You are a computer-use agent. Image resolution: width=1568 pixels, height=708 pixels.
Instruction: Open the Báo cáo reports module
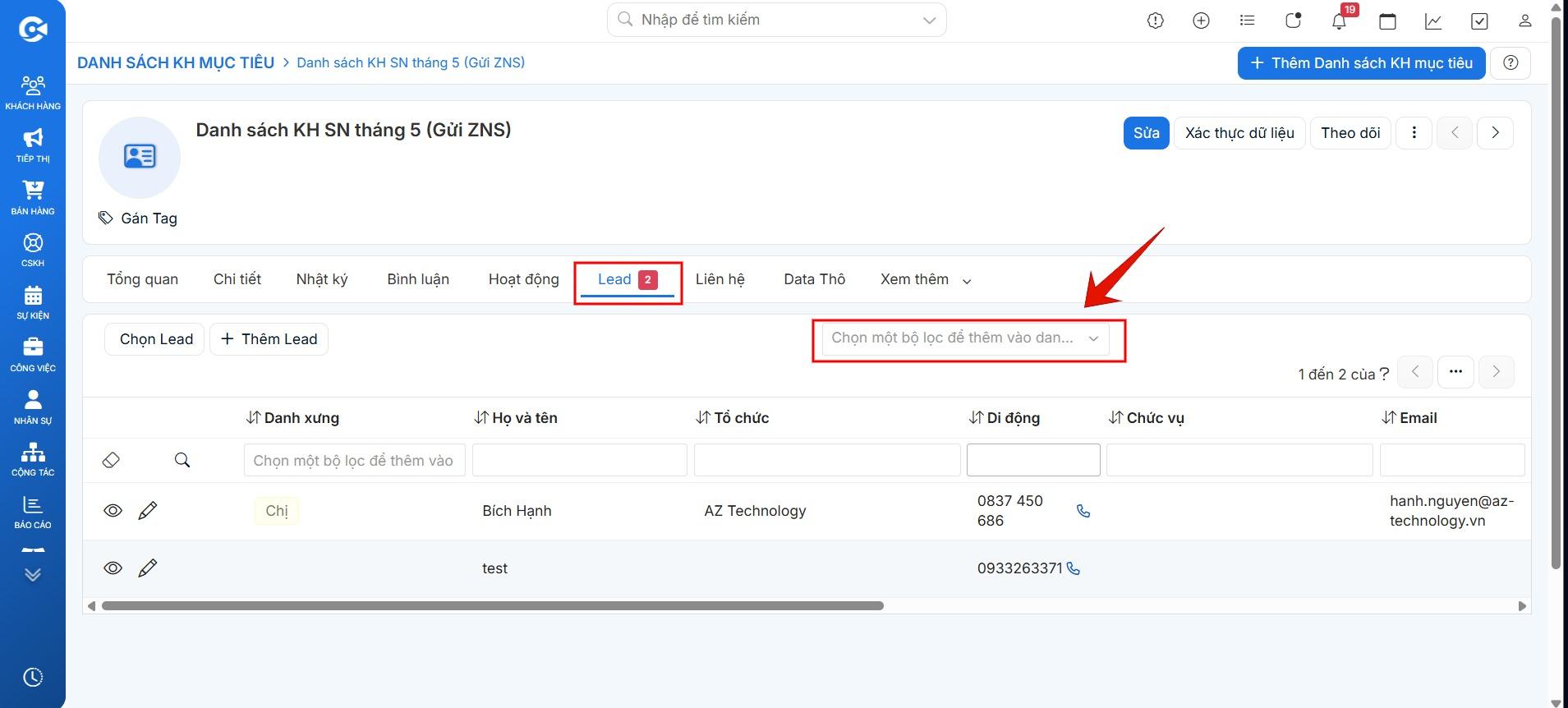pyautogui.click(x=33, y=512)
